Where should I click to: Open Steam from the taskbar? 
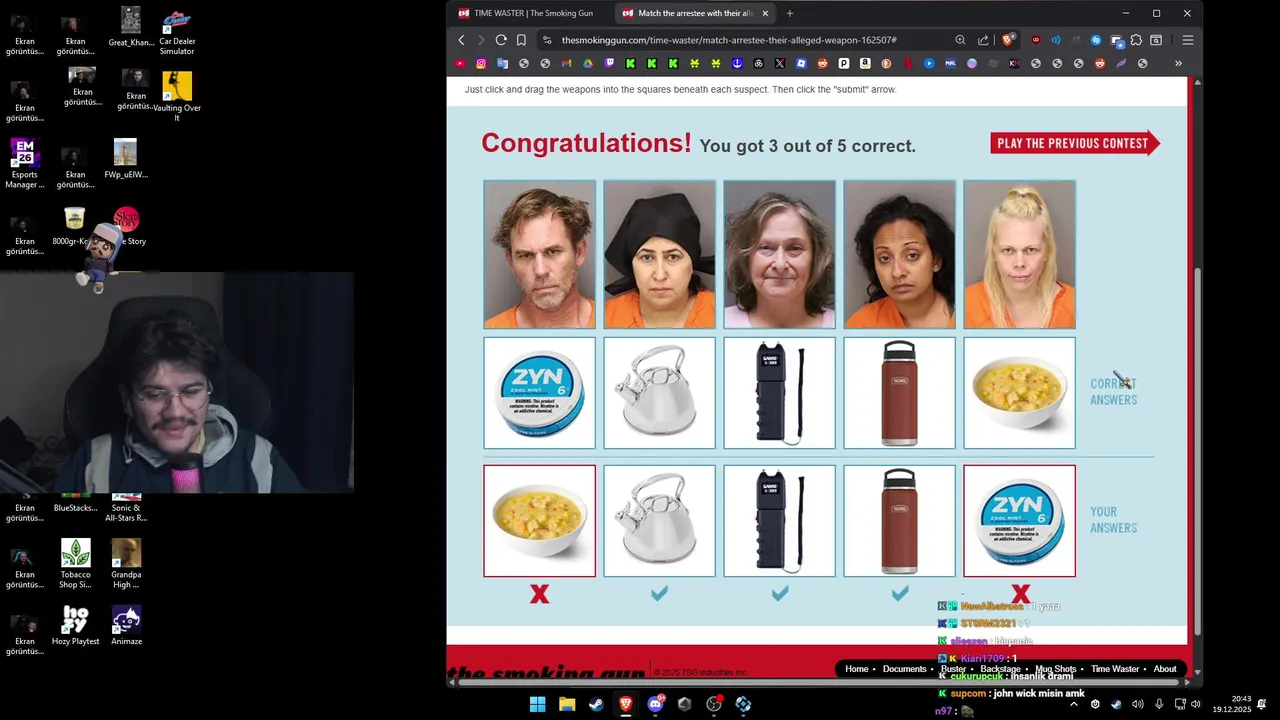tap(596, 704)
